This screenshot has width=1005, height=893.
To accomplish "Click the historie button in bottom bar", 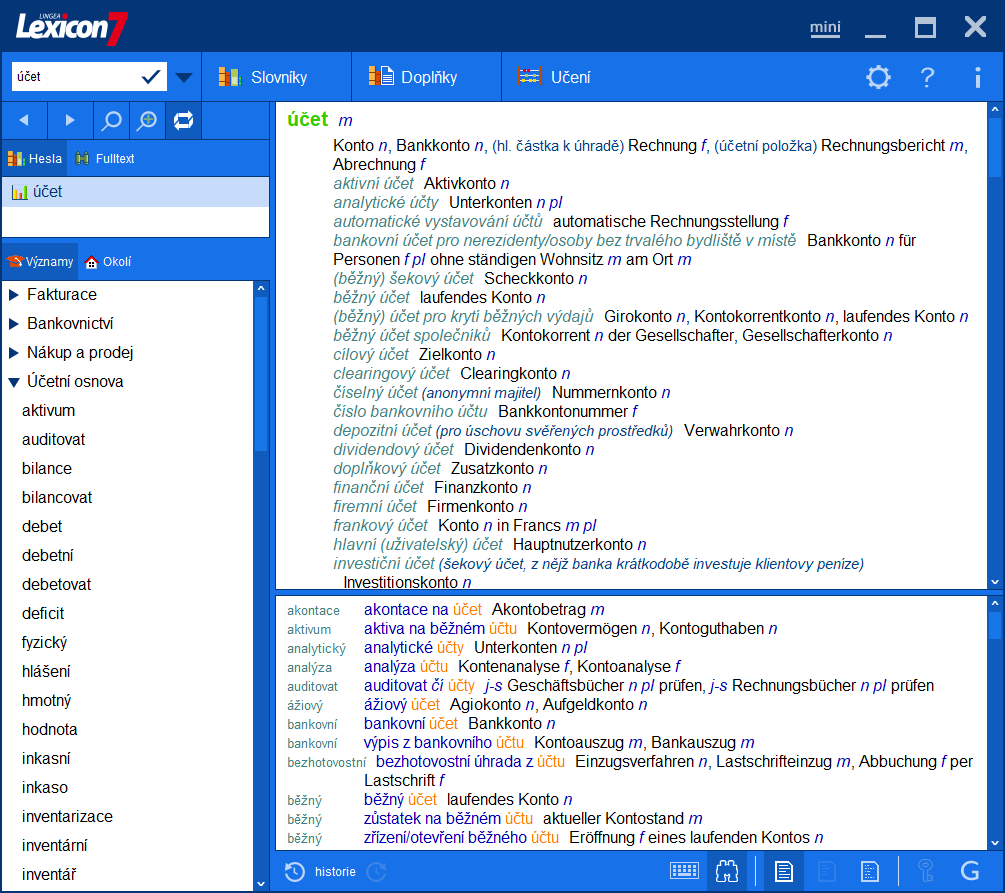I will pyautogui.click(x=334, y=871).
